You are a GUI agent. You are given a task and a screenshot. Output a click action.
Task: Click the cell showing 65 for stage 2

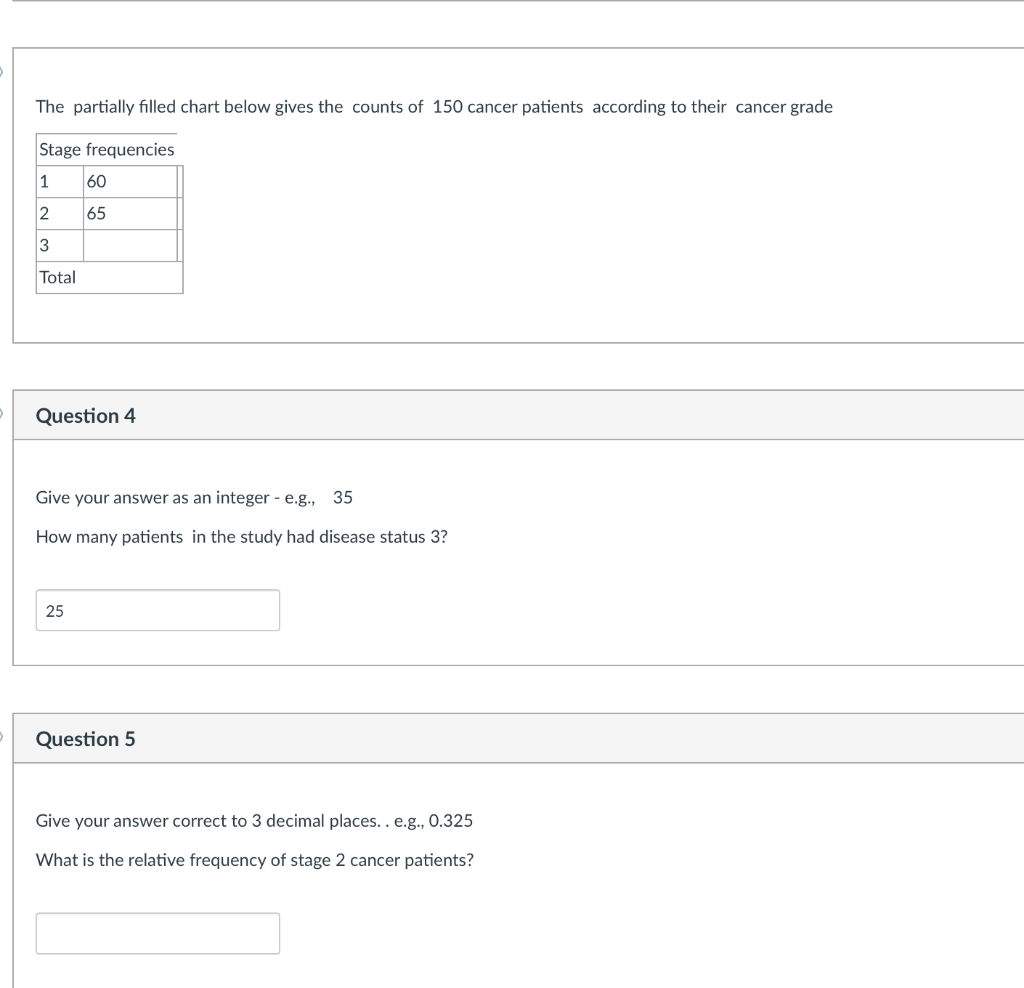130,214
